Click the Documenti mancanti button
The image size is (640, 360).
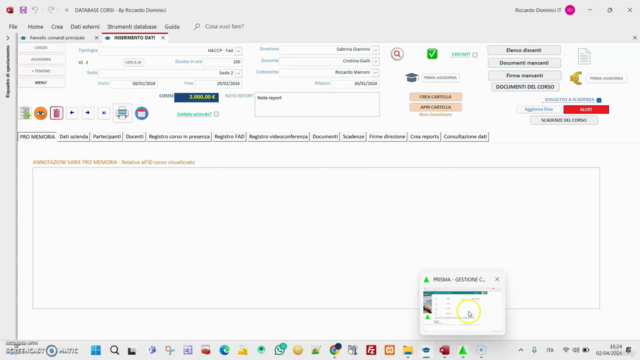(x=524, y=63)
